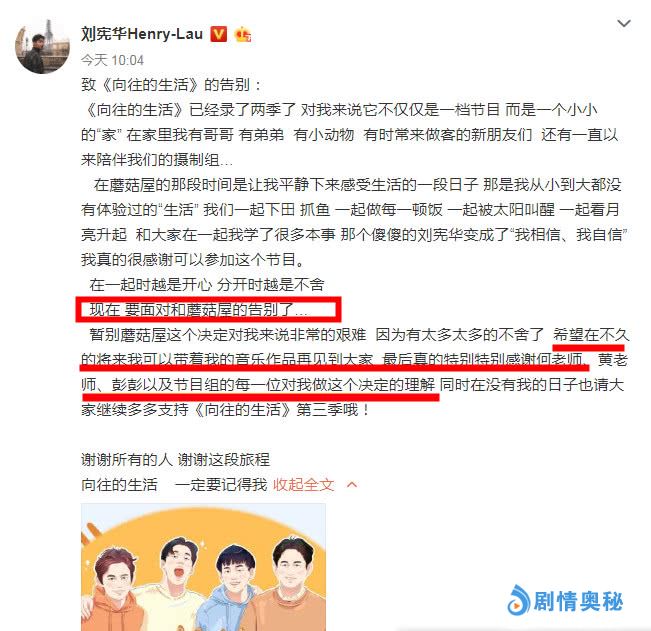The image size is (651, 631).
Task: Collapse post with the red up chevron
Action: click(352, 484)
